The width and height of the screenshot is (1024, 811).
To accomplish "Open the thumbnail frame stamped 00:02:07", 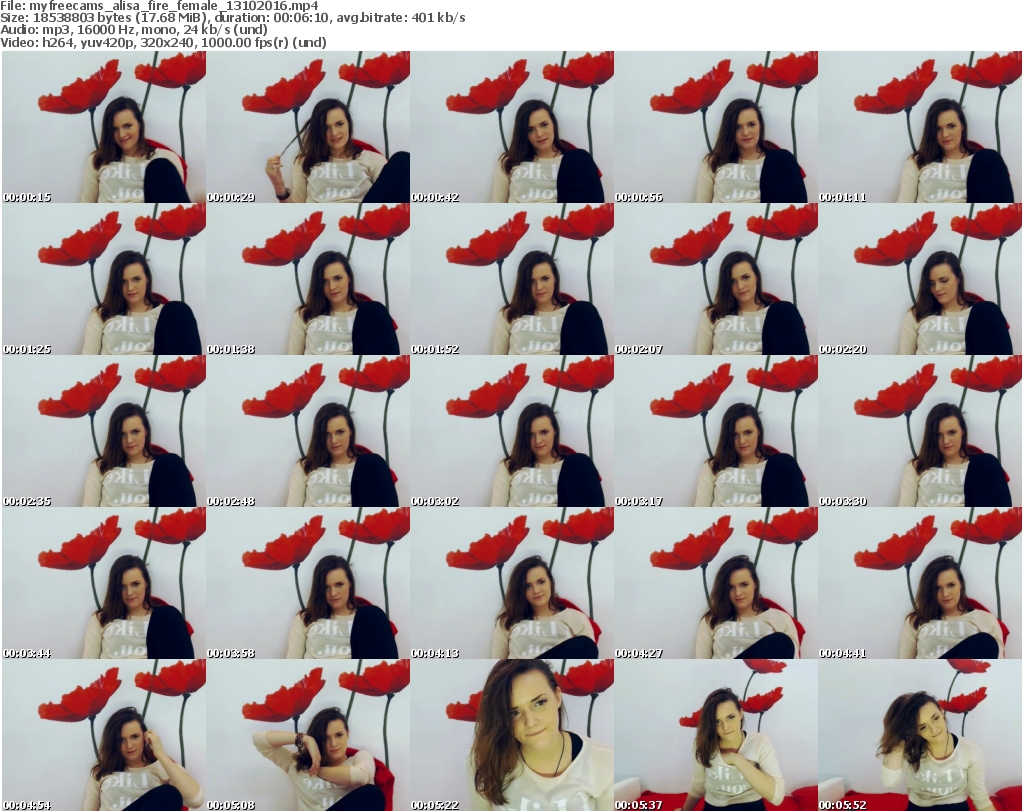I will pyautogui.click(x=716, y=279).
